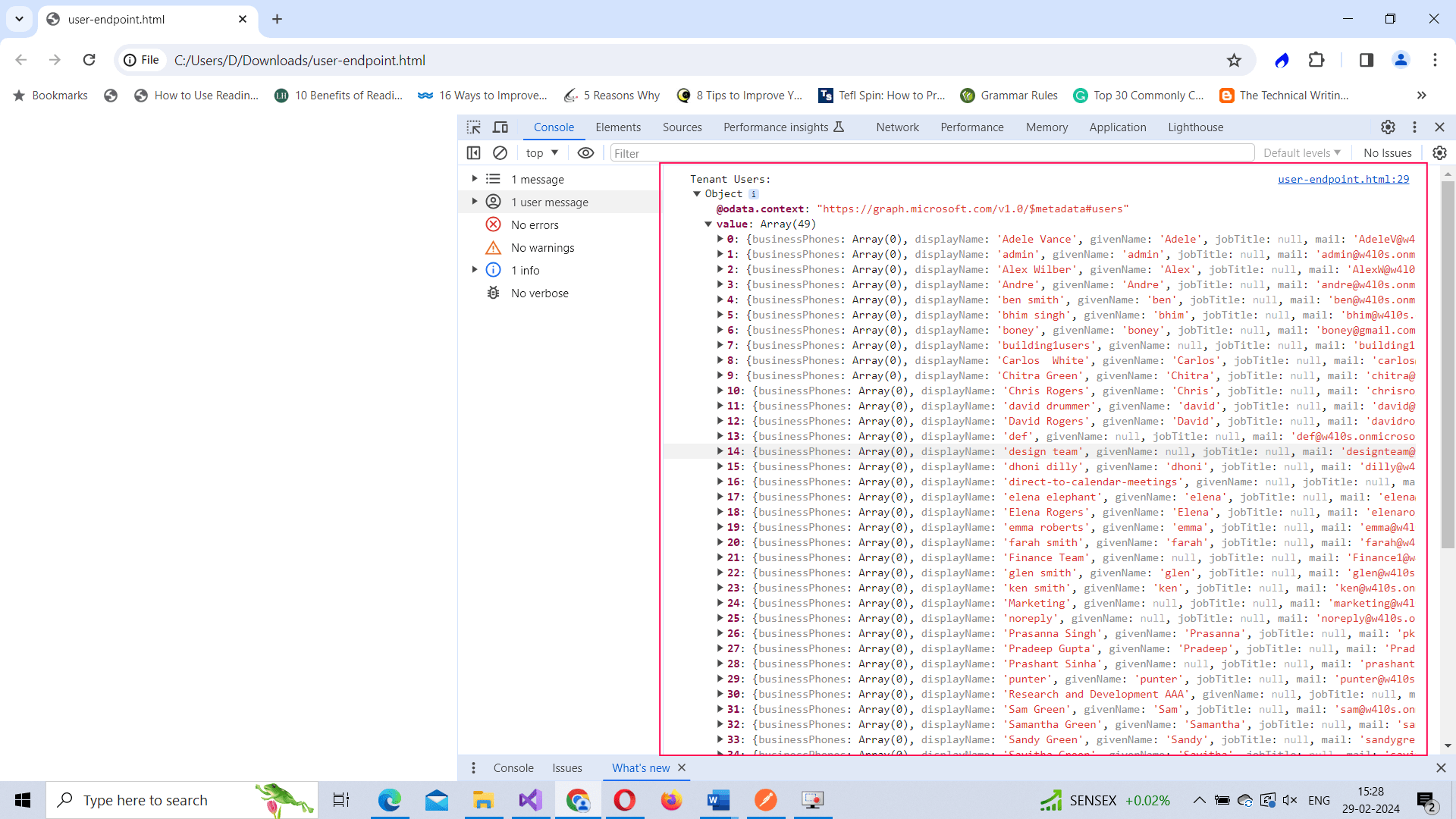This screenshot has width=1456, height=819.
Task: Click the No Issues button
Action: coord(1387,153)
